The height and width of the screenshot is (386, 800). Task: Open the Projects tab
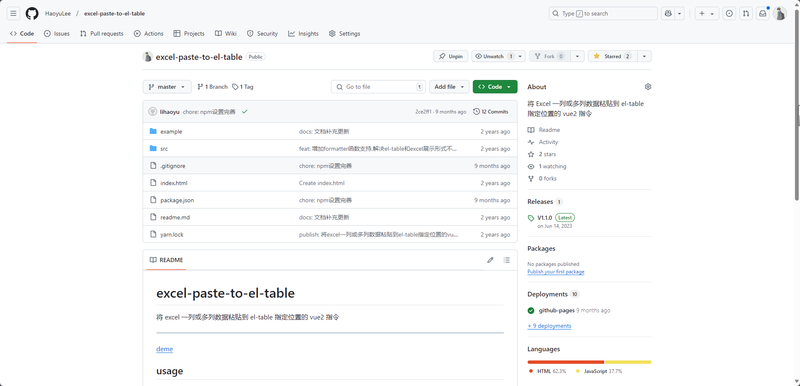click(x=189, y=34)
